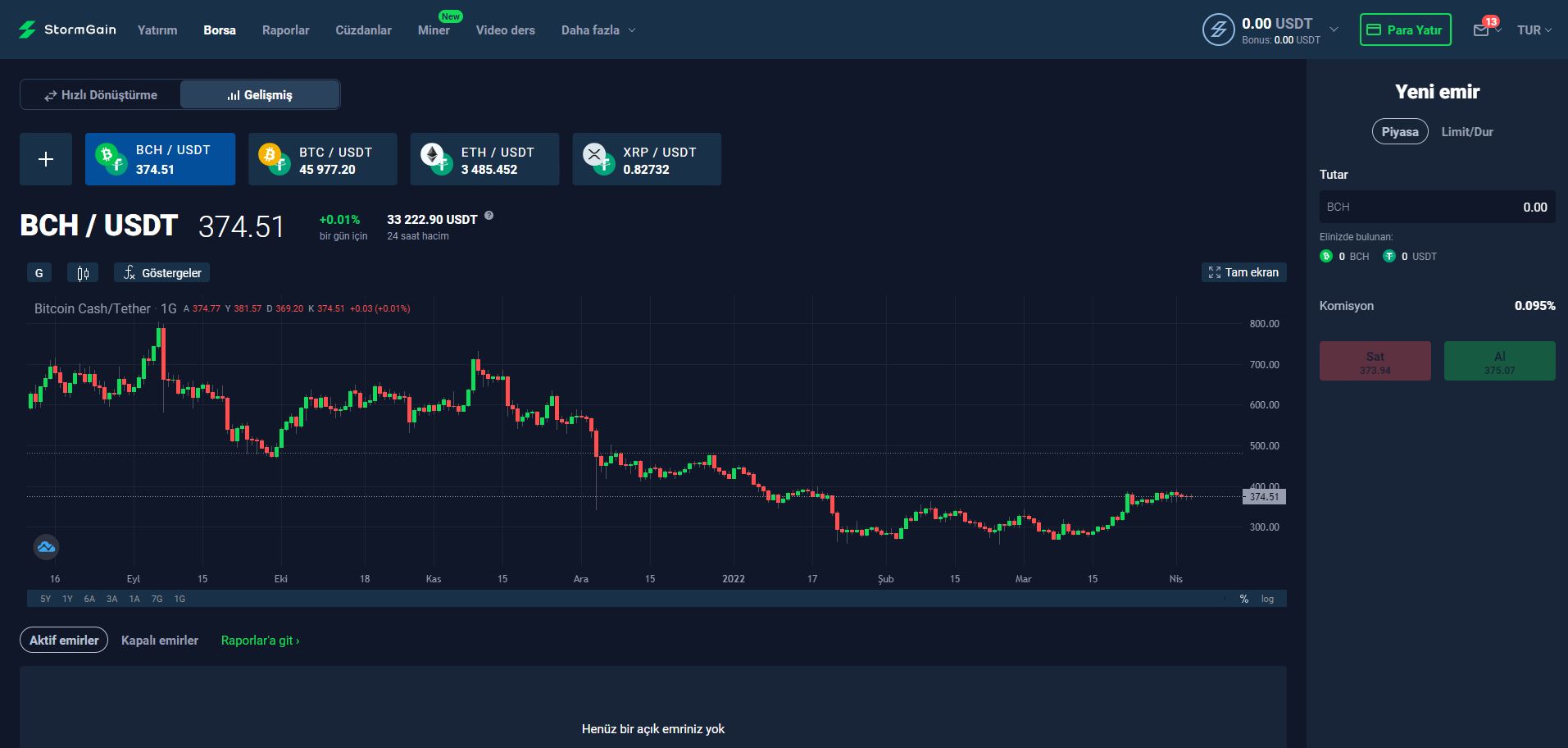Click the Al buy button
The width and height of the screenshot is (1568, 748).
coord(1499,361)
